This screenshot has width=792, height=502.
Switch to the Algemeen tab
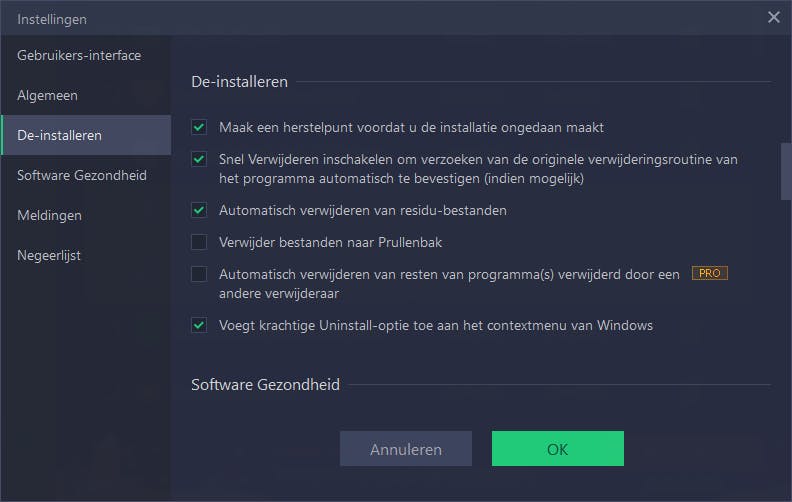(47, 95)
